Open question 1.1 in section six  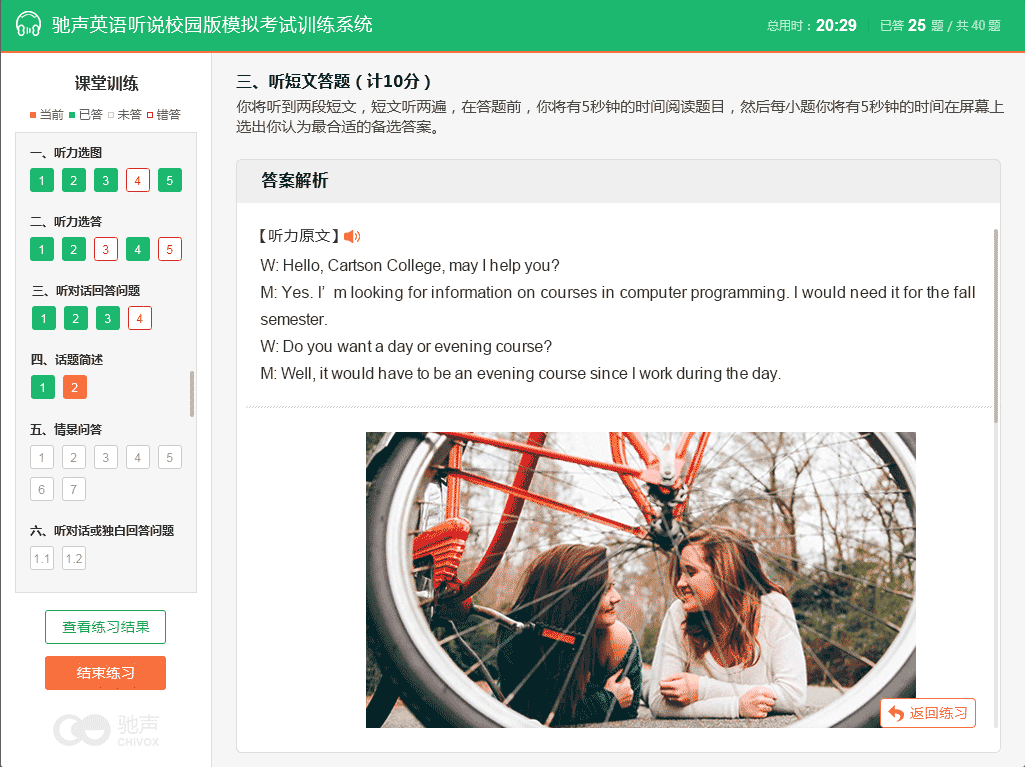click(42, 558)
